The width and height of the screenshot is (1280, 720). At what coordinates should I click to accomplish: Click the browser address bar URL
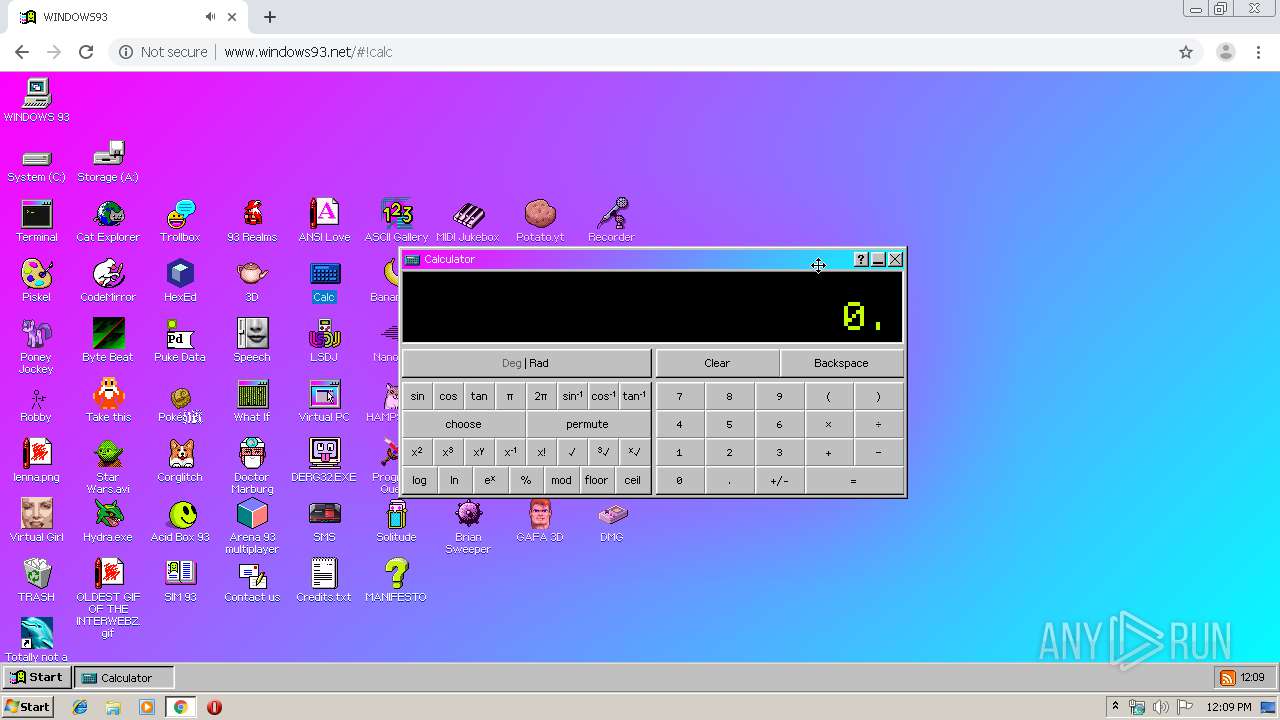(308, 52)
